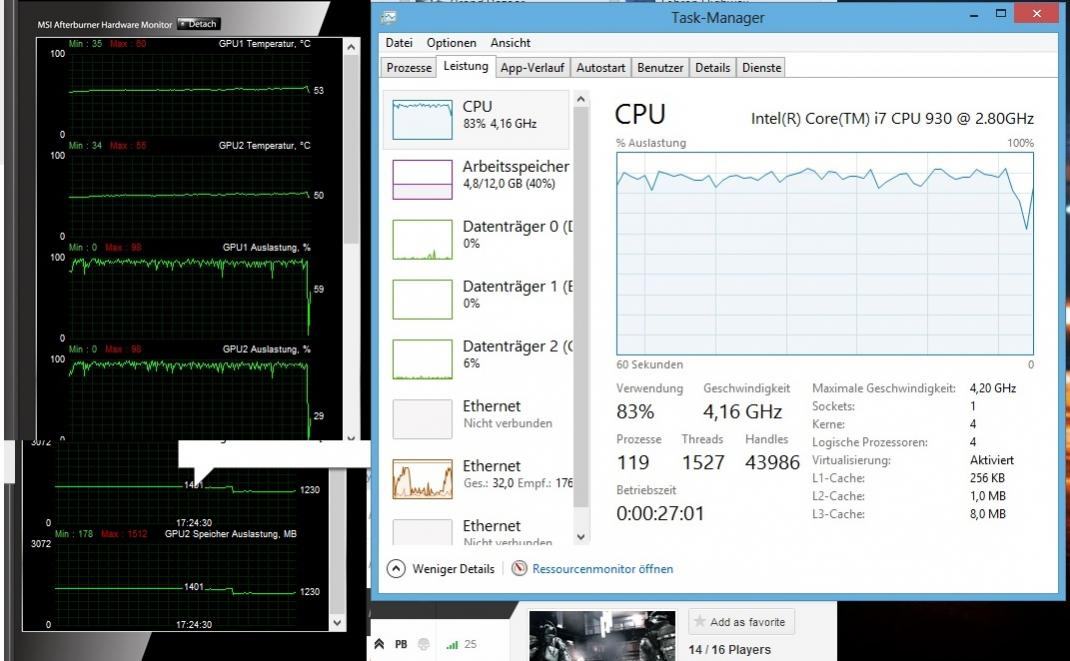The height and width of the screenshot is (661, 1070).
Task: Click the Betriebszeit value 0:00:27:01
Action: tap(660, 513)
